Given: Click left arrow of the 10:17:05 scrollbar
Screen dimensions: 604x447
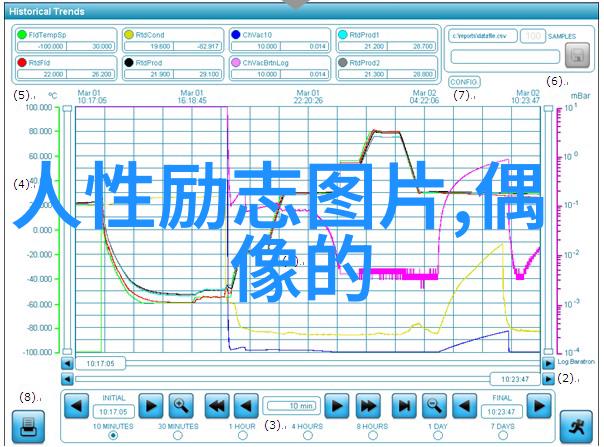Looking at the screenshot, I should [67, 363].
